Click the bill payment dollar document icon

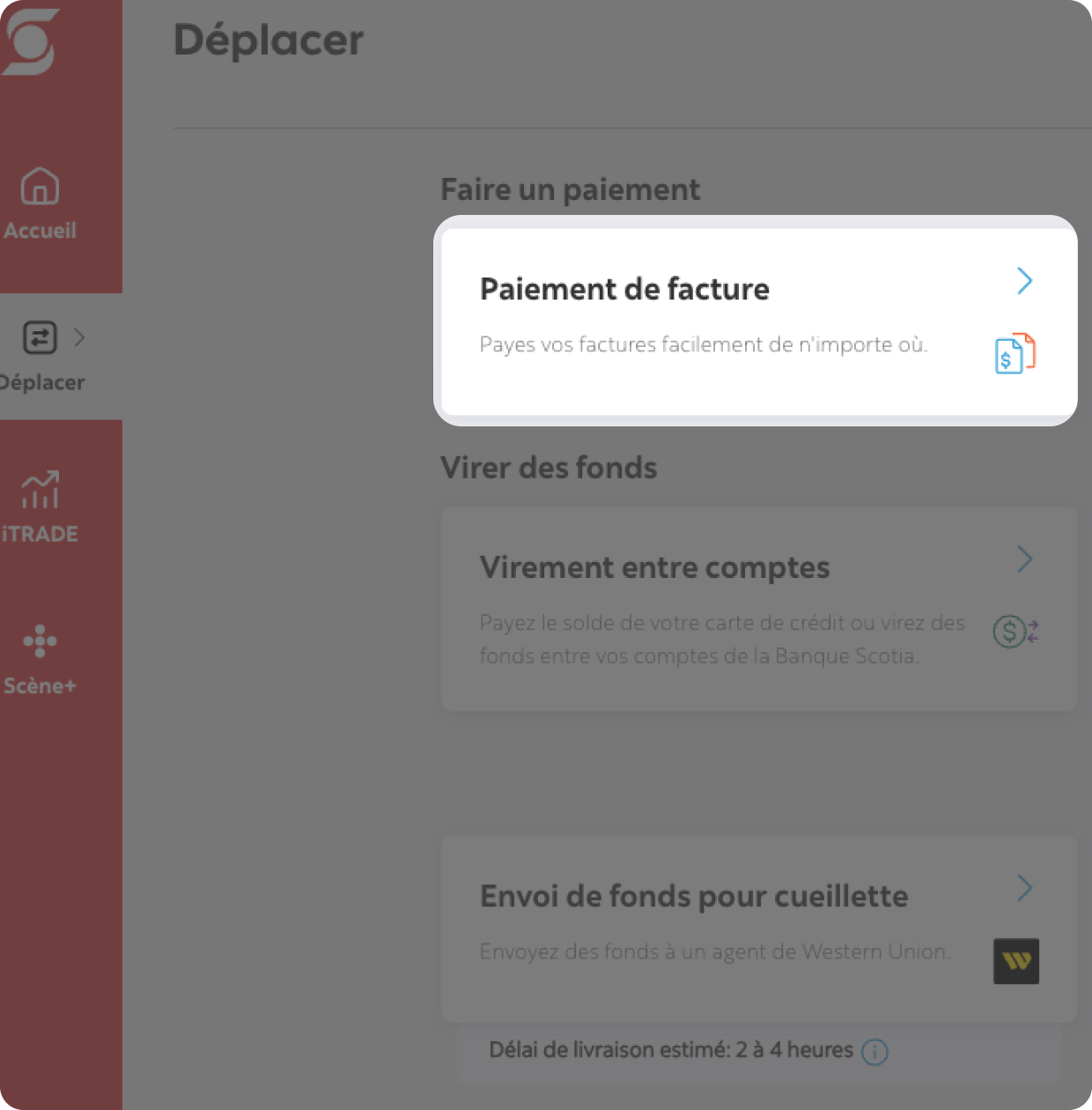point(1015,353)
